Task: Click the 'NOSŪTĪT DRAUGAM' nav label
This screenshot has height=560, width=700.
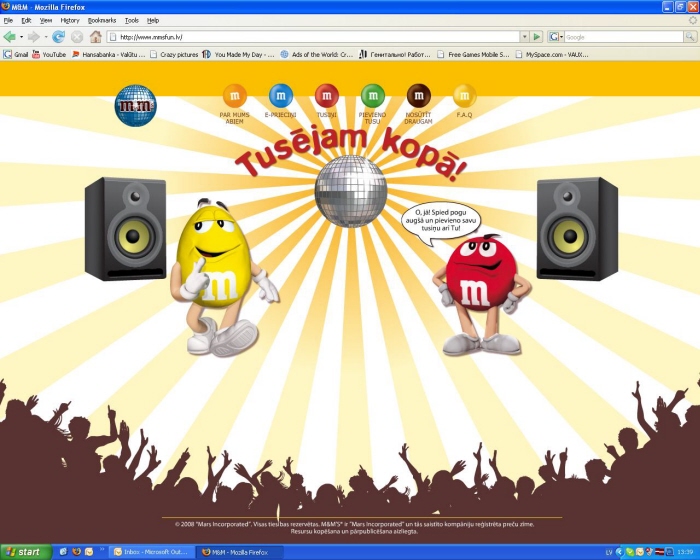Action: point(418,118)
